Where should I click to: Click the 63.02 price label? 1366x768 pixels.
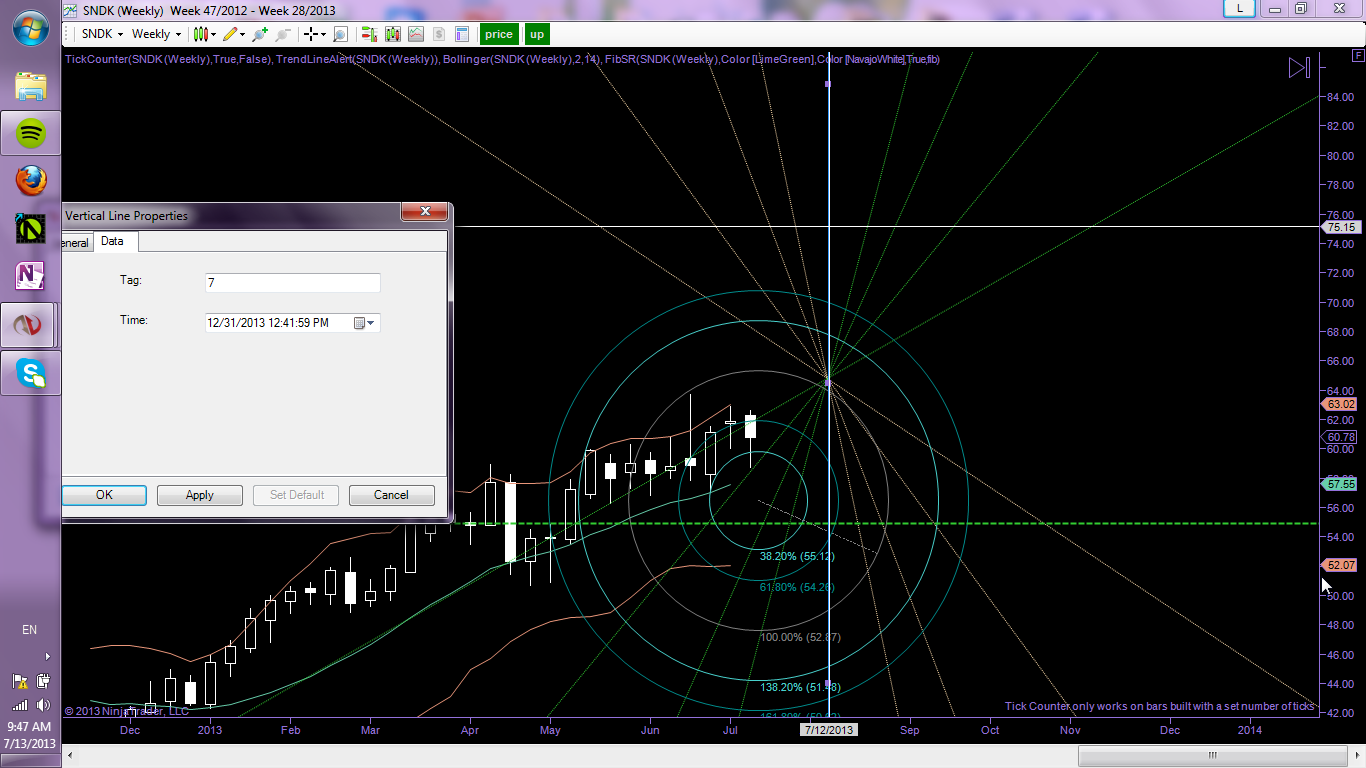1340,404
